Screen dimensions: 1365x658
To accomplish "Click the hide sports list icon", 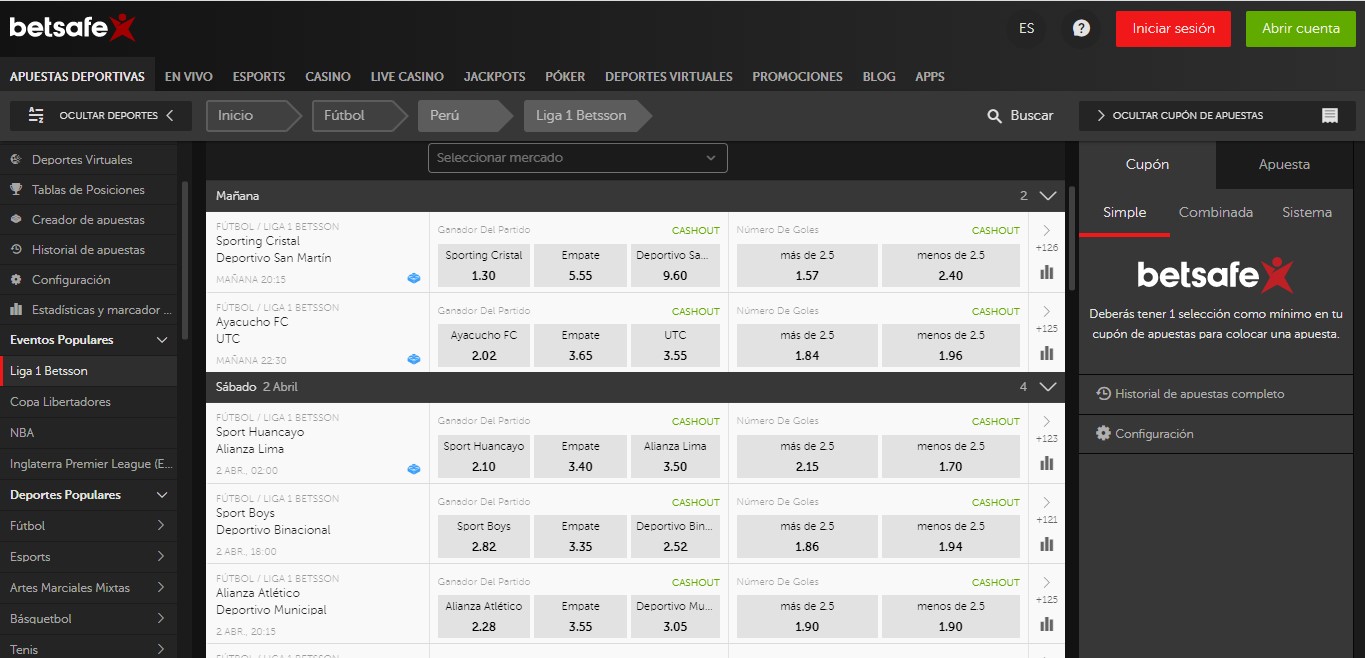I will [36, 115].
